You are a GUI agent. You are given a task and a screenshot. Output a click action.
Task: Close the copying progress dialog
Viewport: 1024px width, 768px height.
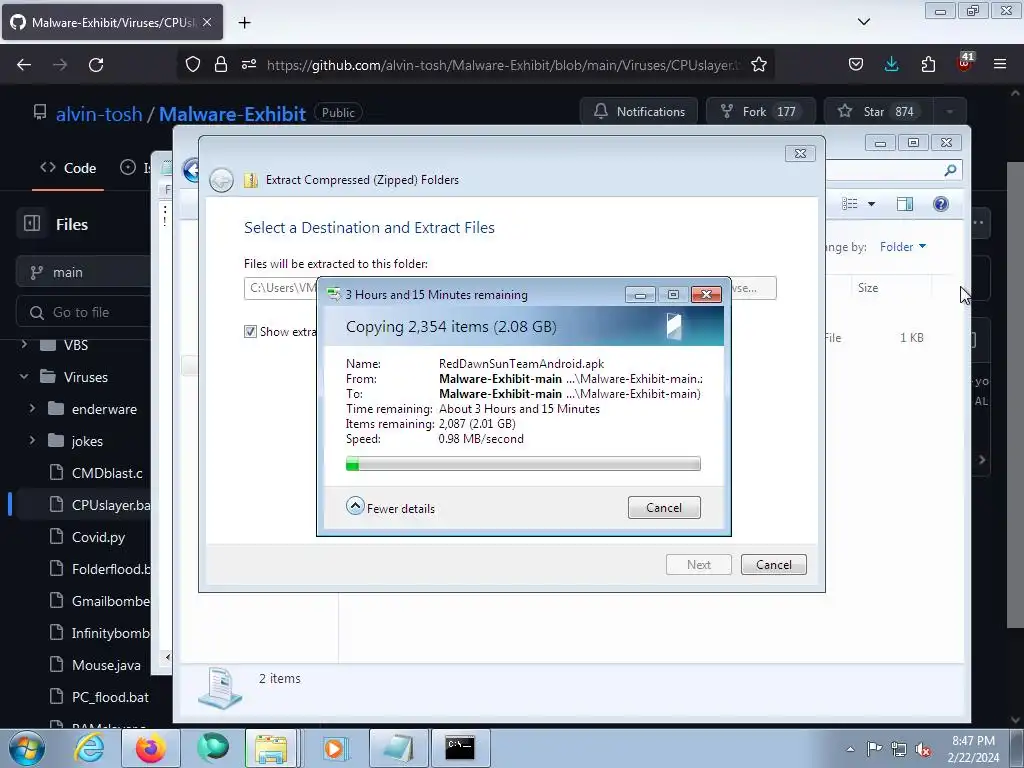(706, 295)
